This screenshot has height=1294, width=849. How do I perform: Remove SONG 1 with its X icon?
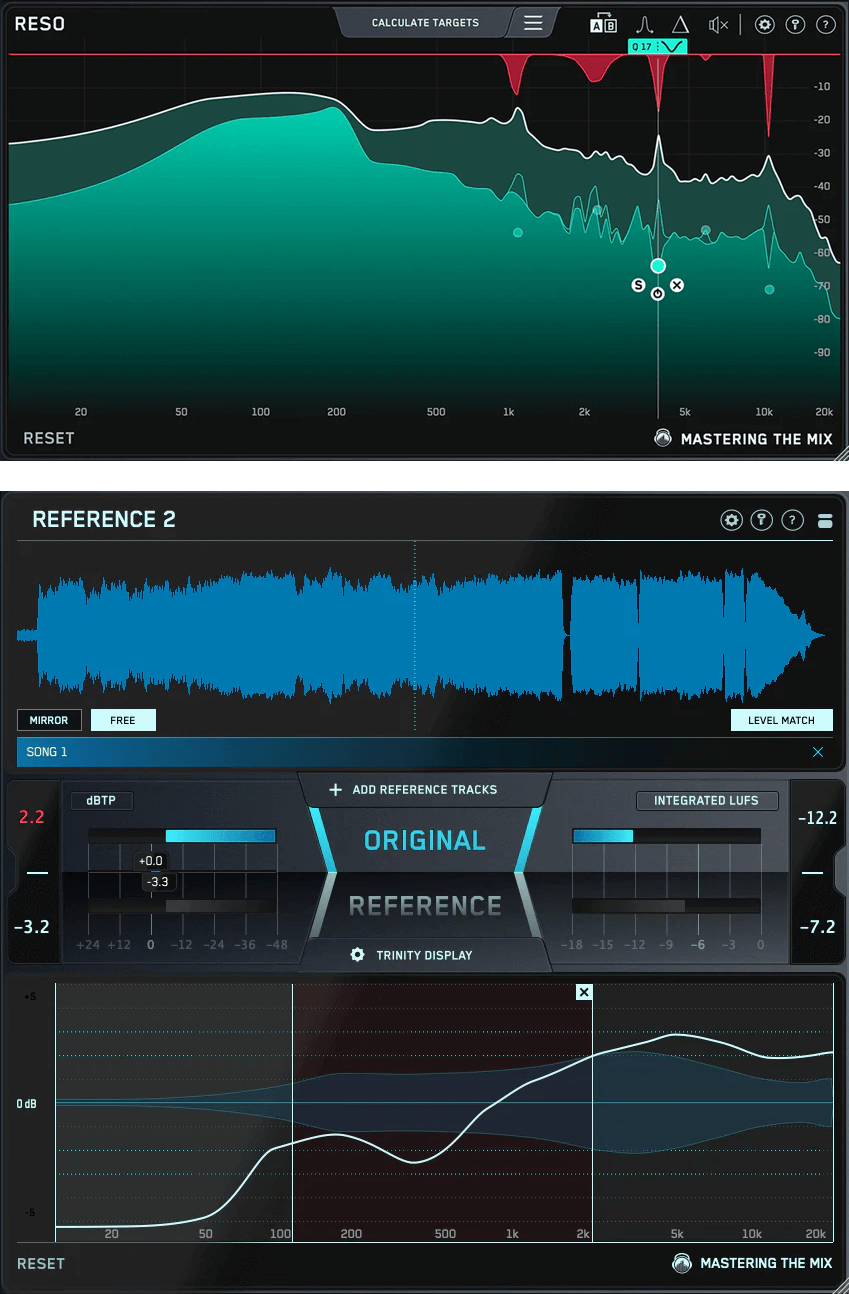pyautogui.click(x=818, y=752)
